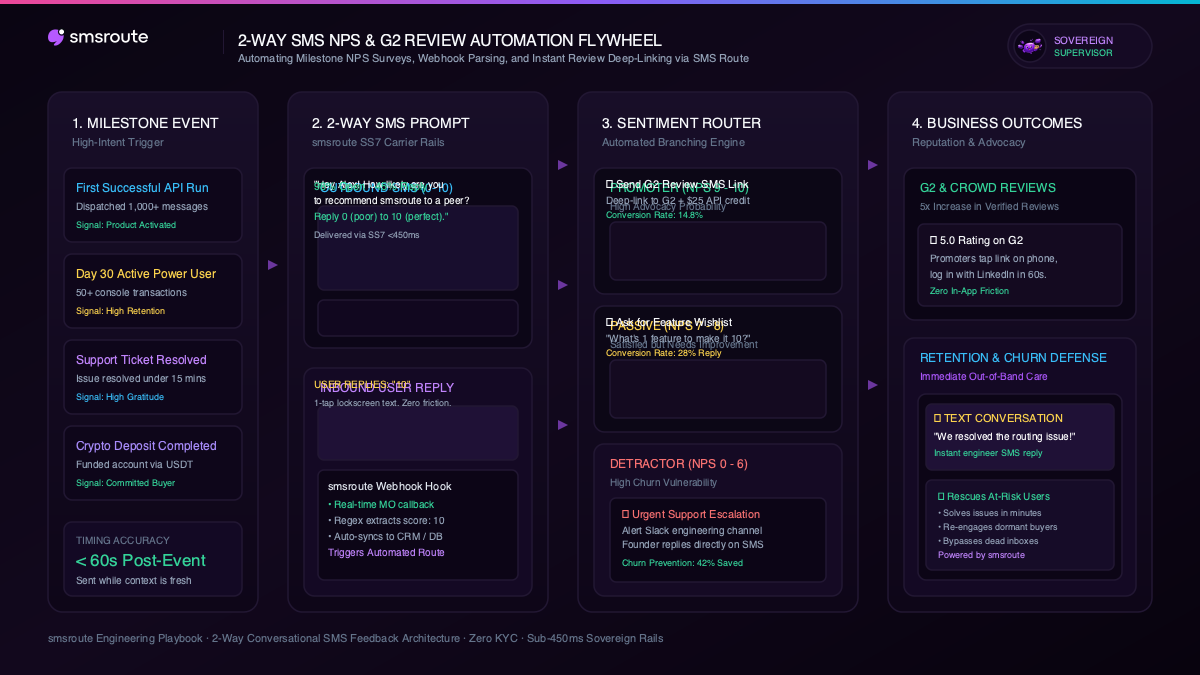The height and width of the screenshot is (675, 1200).
Task: Click the 'Re-engages dormant buyers' bullet
Action: [998, 527]
